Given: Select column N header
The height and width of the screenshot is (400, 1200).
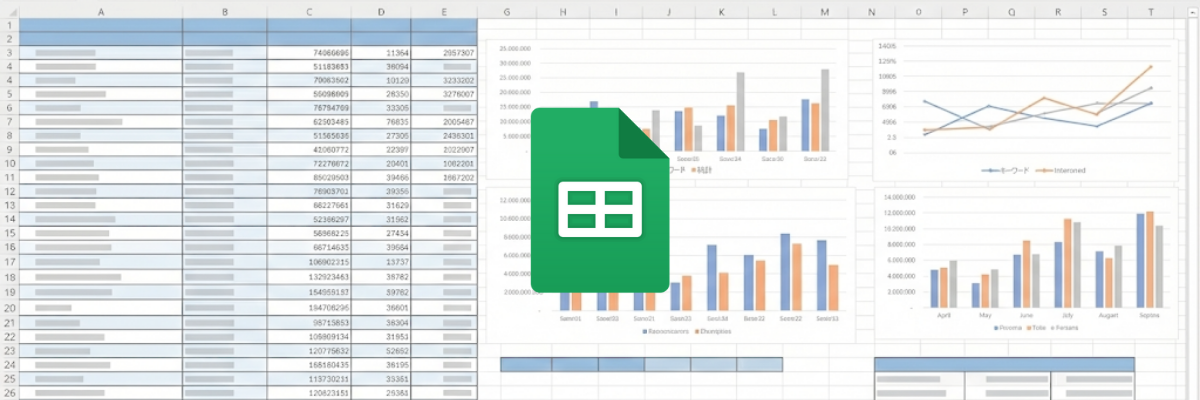Looking at the screenshot, I should (872, 11).
